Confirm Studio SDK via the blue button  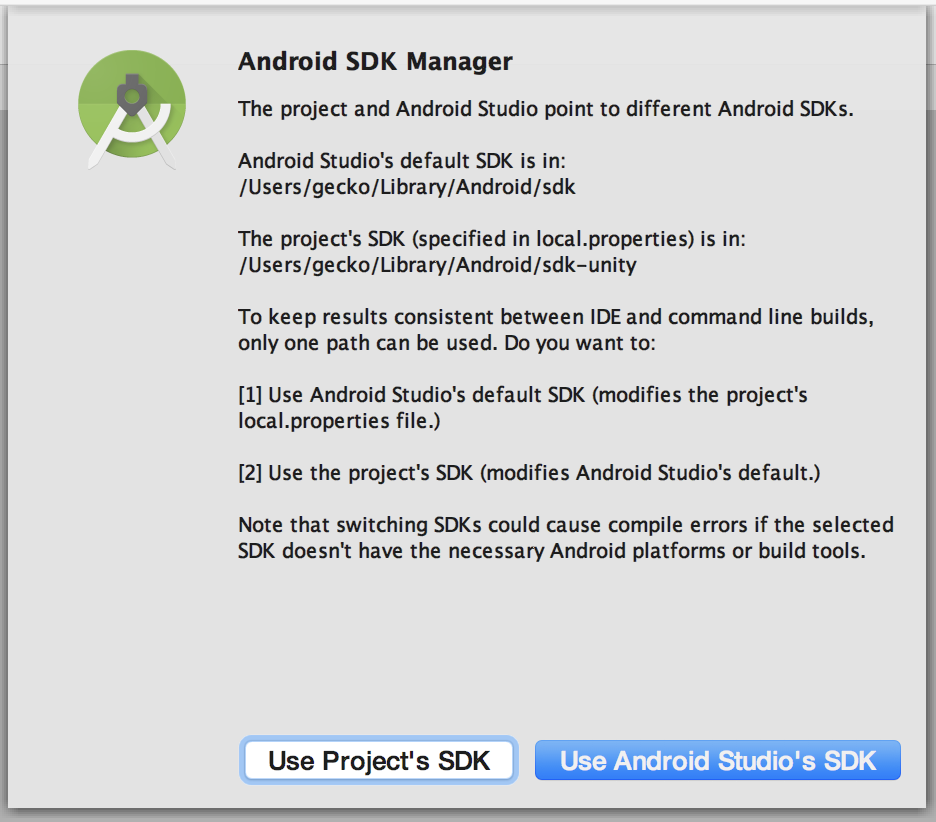click(717, 760)
